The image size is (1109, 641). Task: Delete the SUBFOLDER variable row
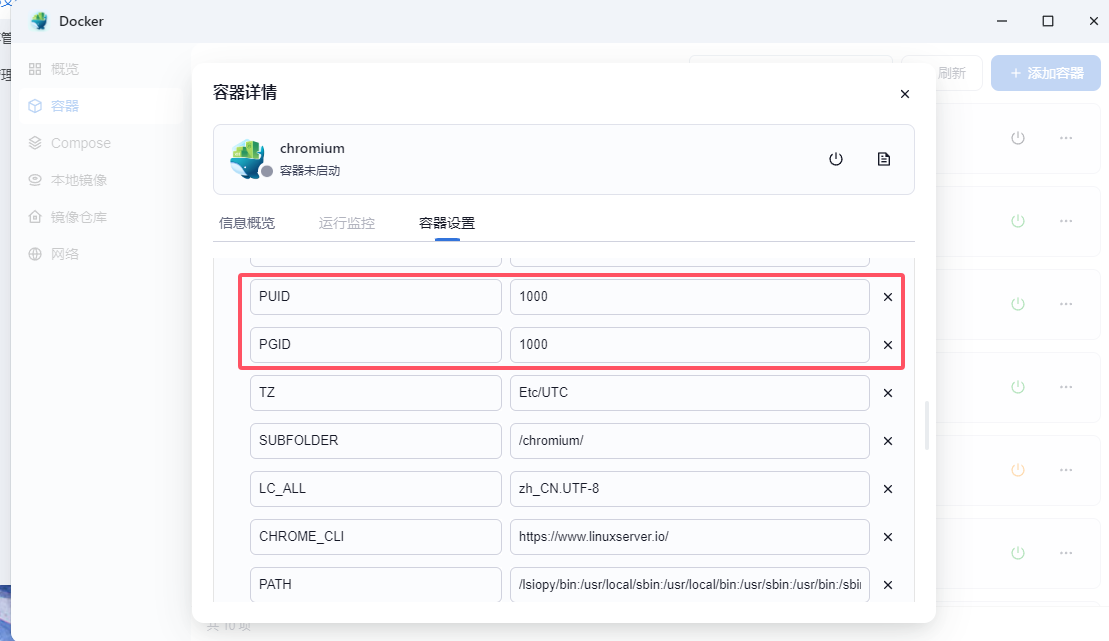tap(887, 441)
